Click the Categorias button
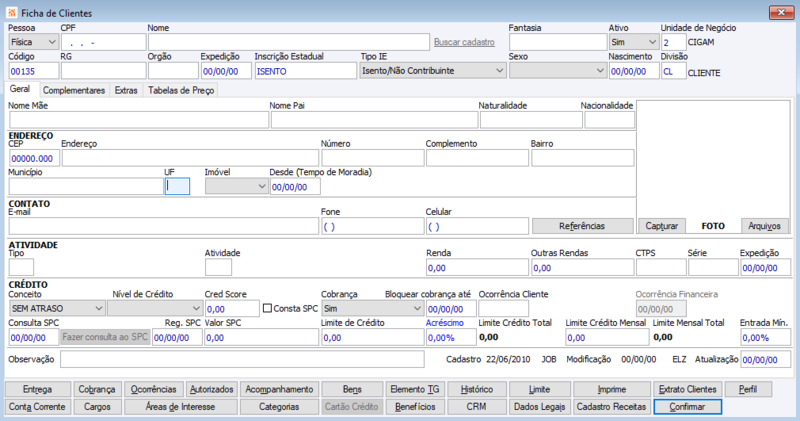This screenshot has height=421, width=800. click(x=279, y=407)
